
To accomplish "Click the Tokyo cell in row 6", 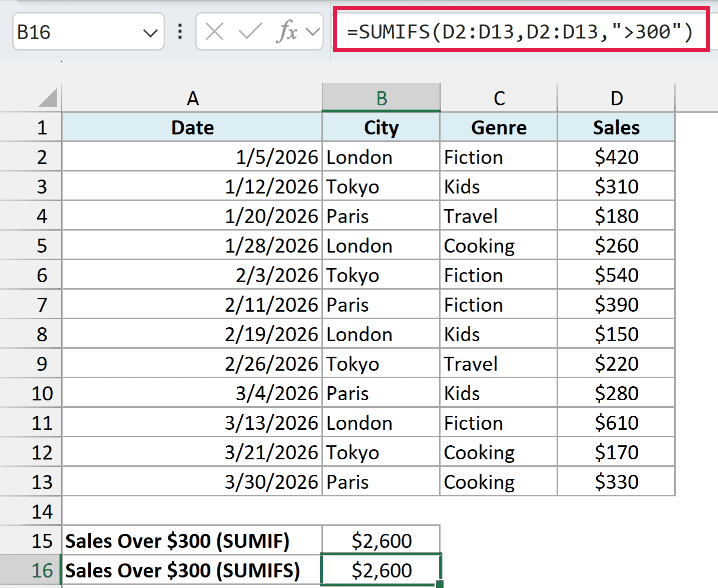I will click(x=381, y=275).
